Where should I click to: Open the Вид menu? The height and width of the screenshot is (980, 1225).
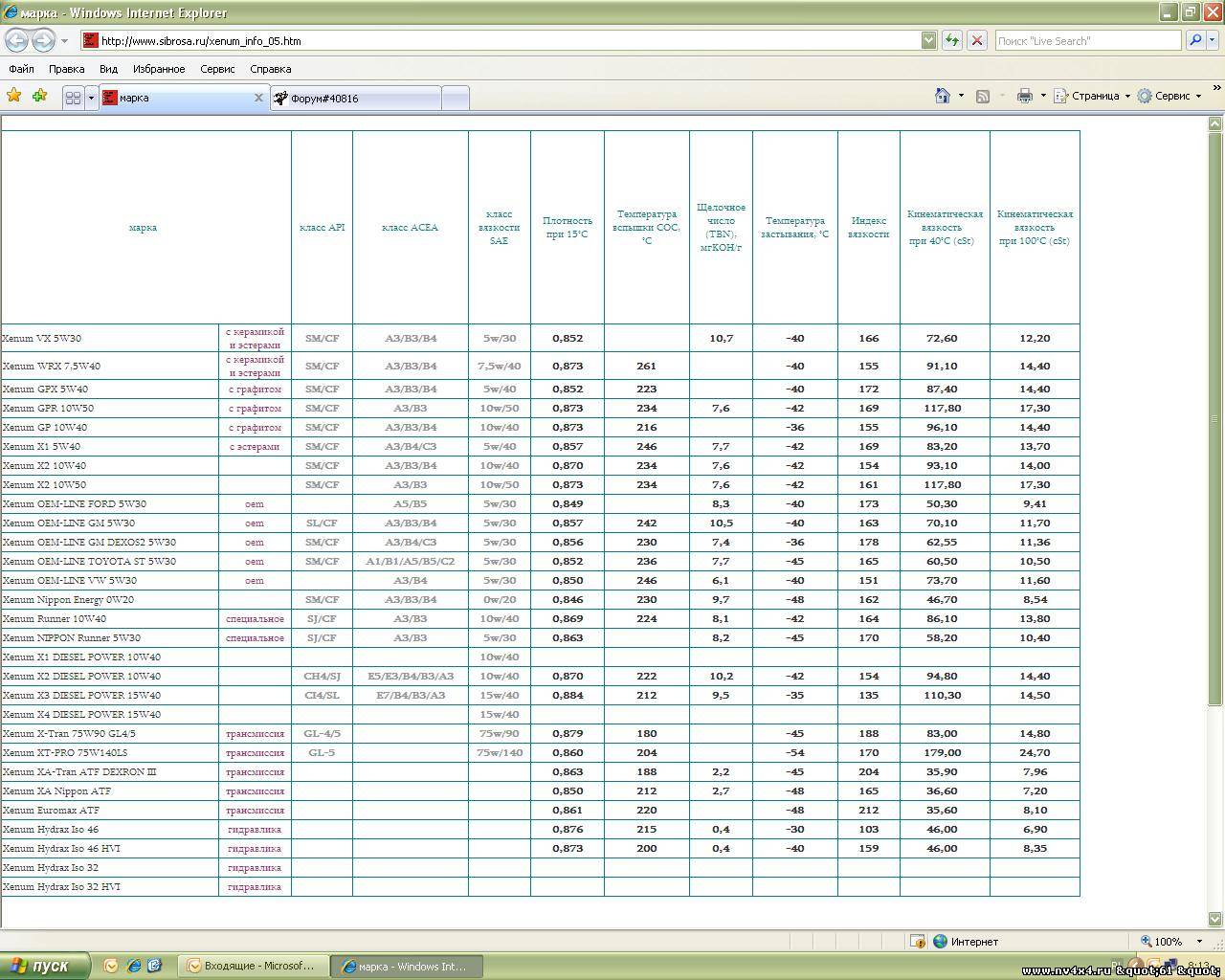coord(108,69)
